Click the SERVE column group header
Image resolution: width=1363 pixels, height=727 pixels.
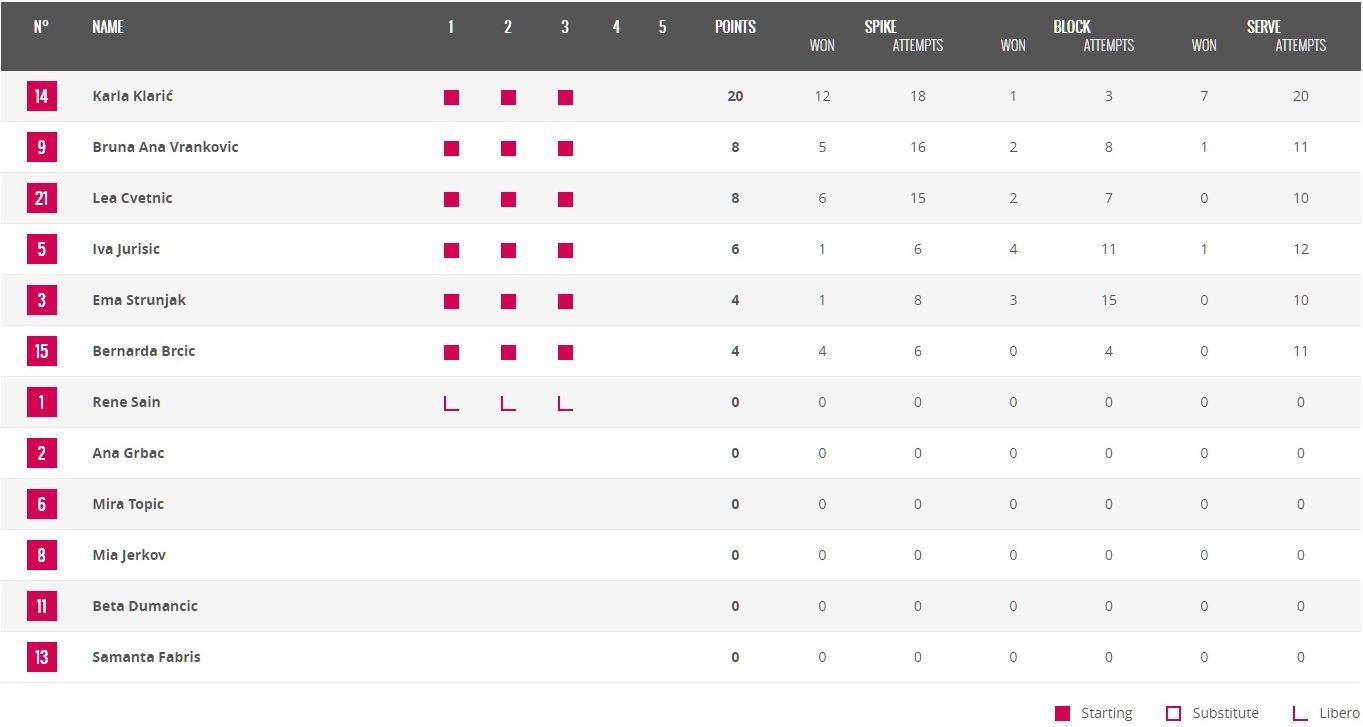coord(1263,27)
